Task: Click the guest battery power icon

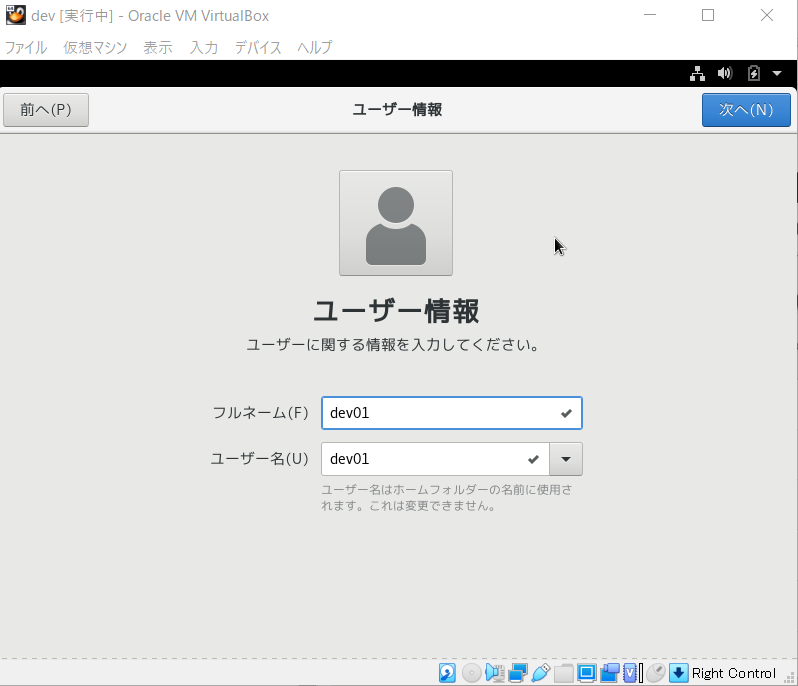Action: [753, 74]
